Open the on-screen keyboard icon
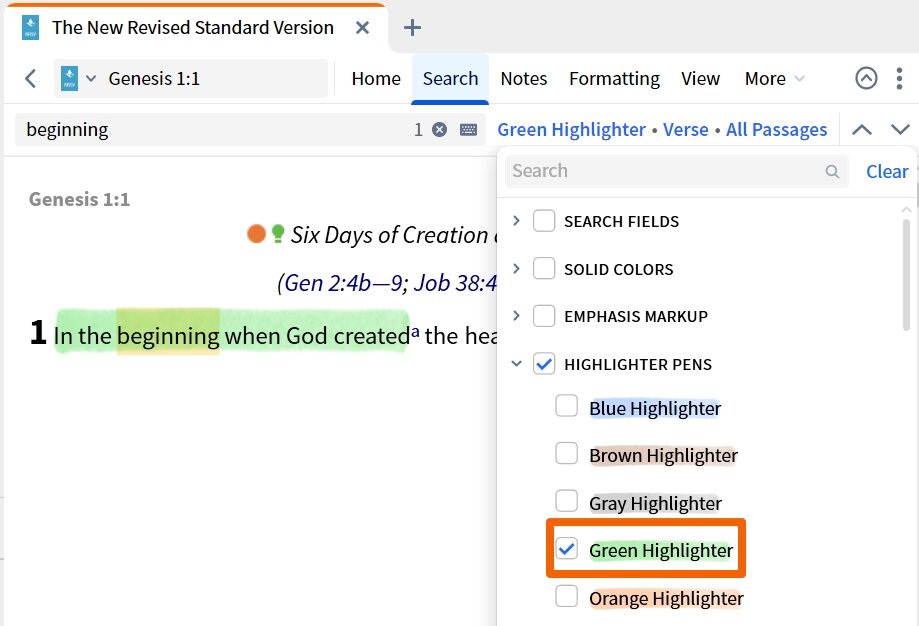 468,130
